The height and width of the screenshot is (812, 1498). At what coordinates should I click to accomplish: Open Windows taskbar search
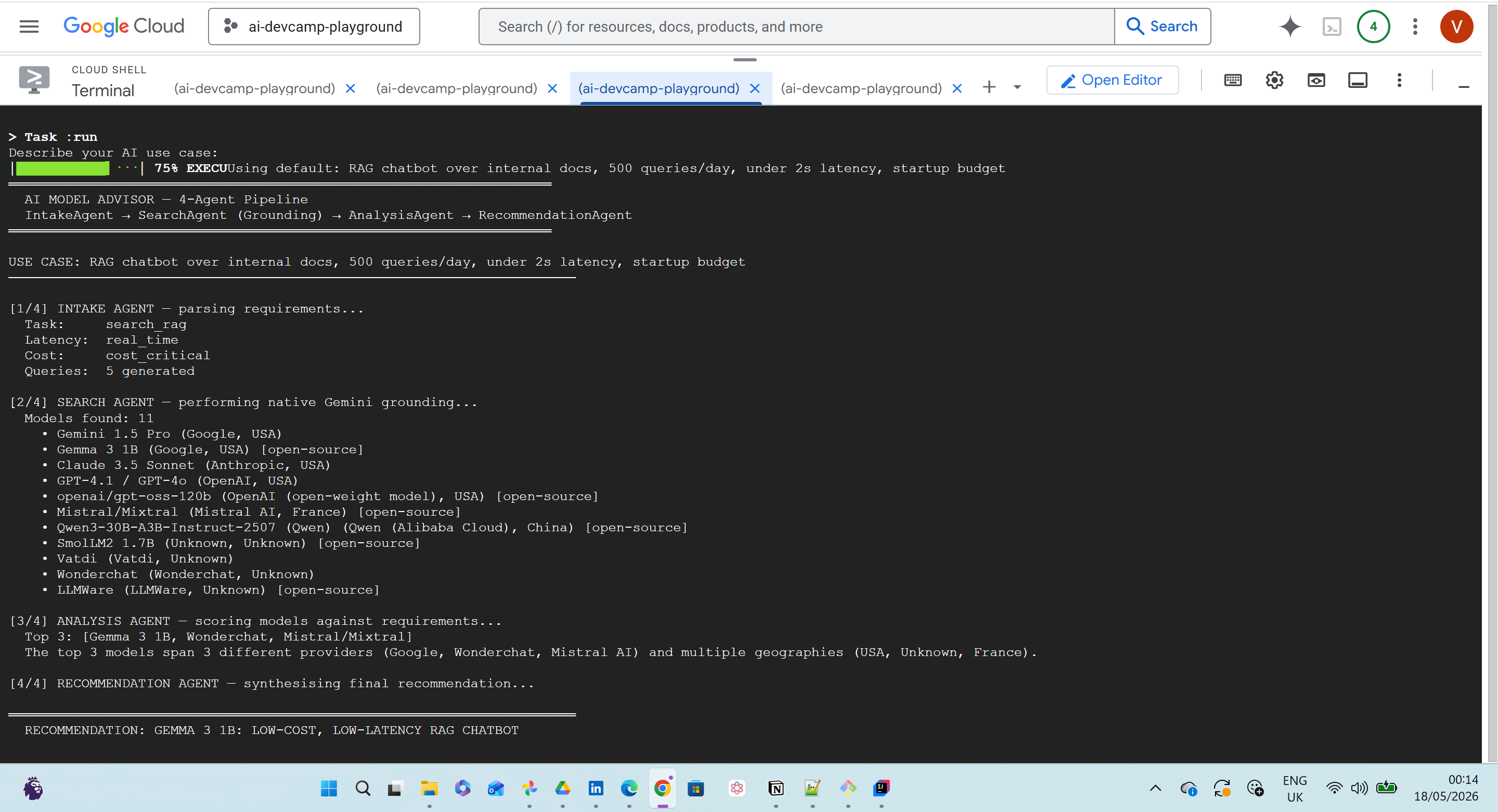[363, 788]
